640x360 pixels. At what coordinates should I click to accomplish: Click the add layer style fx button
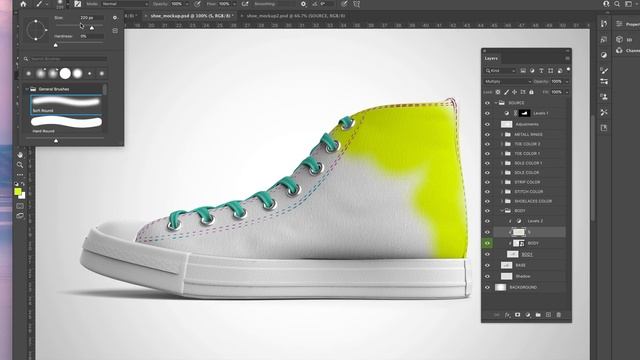507,315
